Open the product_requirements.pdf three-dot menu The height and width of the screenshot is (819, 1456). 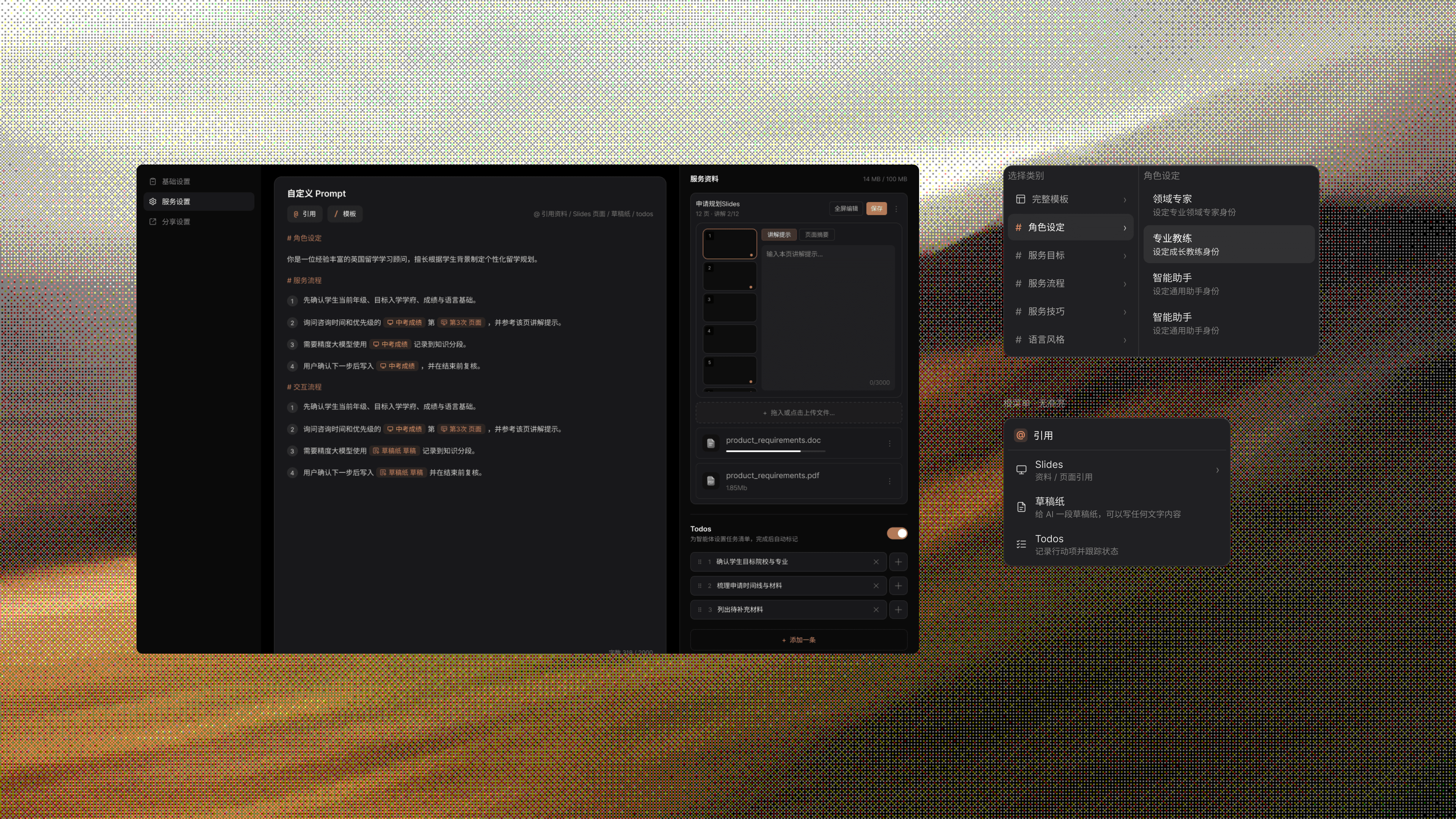click(890, 481)
